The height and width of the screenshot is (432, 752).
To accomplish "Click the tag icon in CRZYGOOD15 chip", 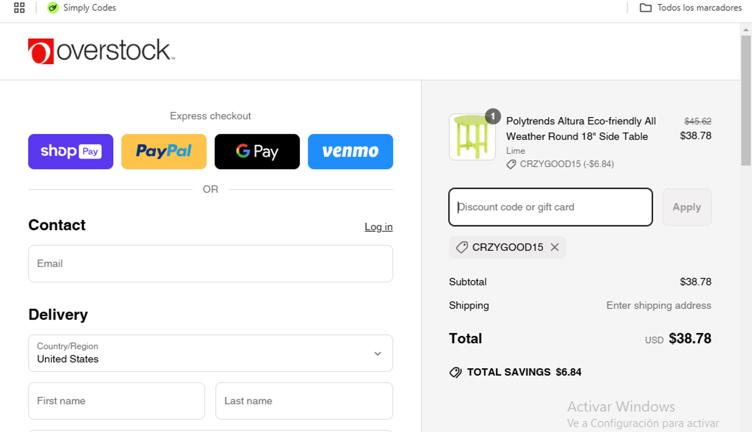I will click(x=461, y=247).
